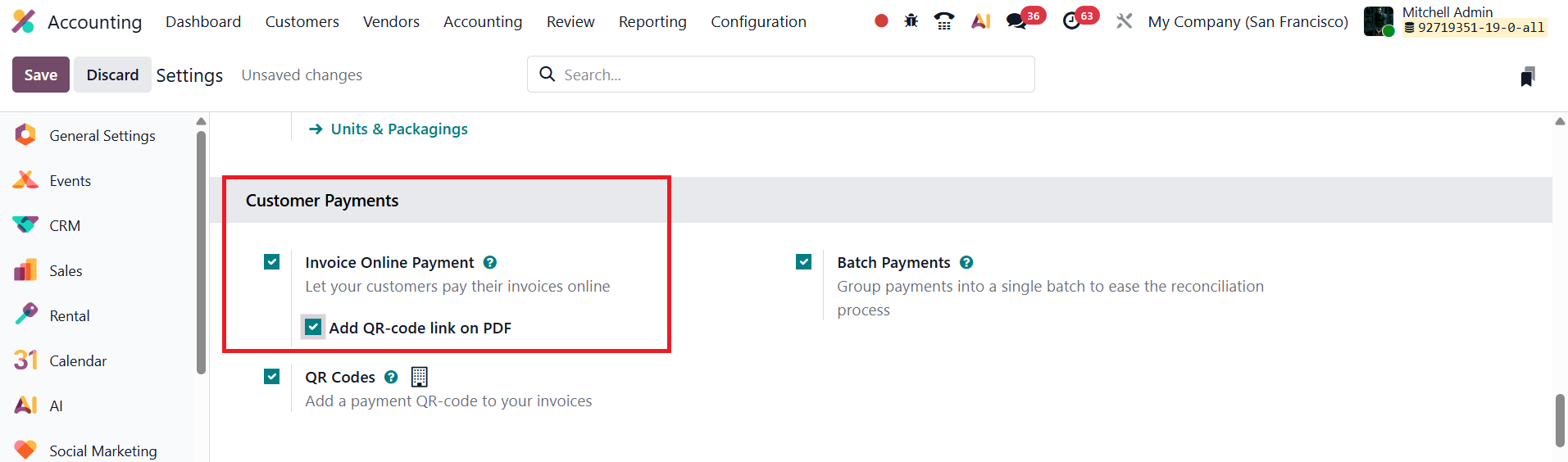
Task: Click the VoIP phone icon
Action: (944, 21)
